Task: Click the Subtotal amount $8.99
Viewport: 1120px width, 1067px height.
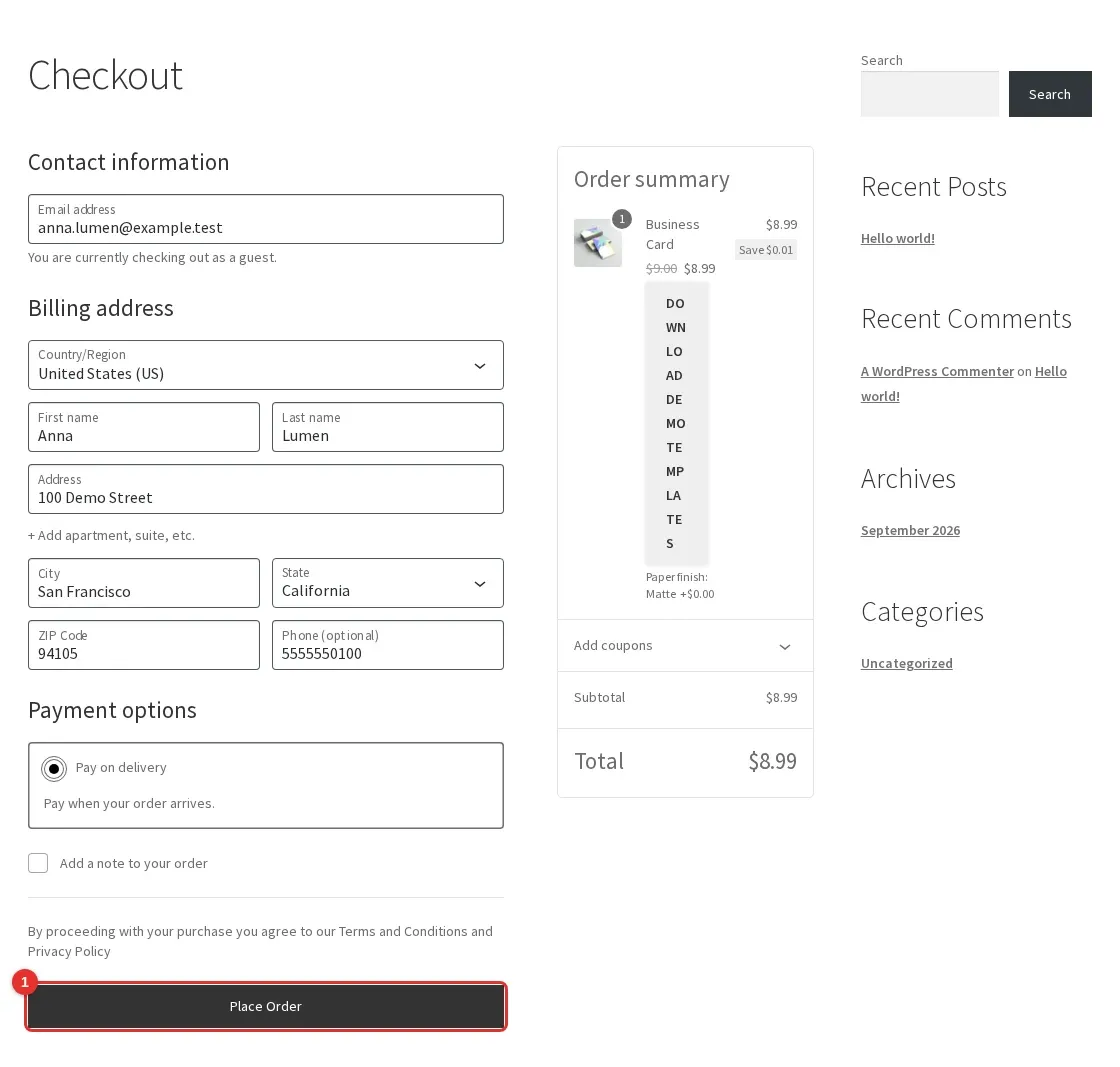Action: (781, 698)
